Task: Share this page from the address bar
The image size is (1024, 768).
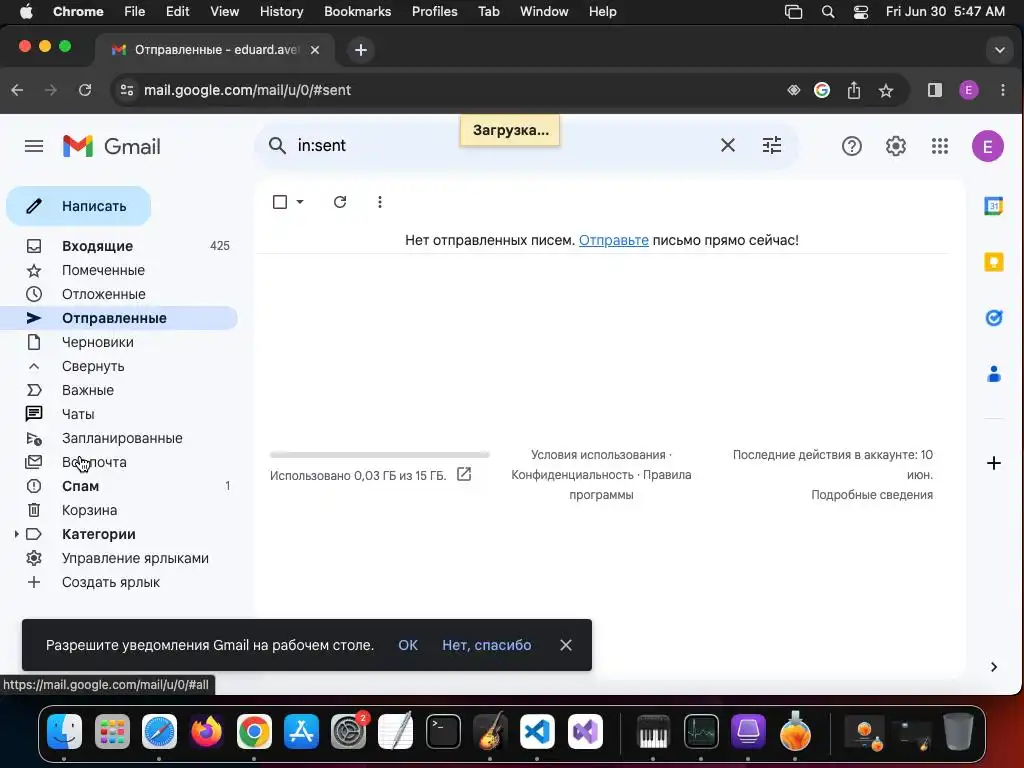Action: (854, 90)
